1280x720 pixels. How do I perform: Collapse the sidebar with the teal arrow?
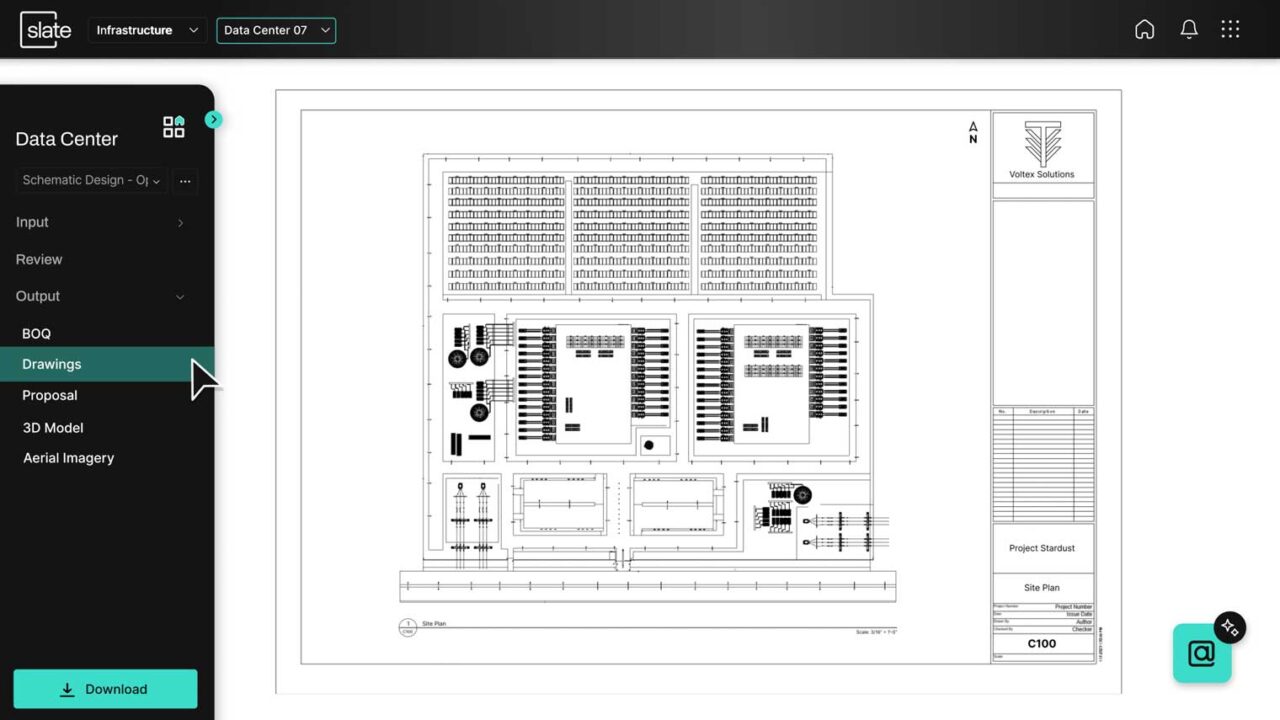click(213, 119)
